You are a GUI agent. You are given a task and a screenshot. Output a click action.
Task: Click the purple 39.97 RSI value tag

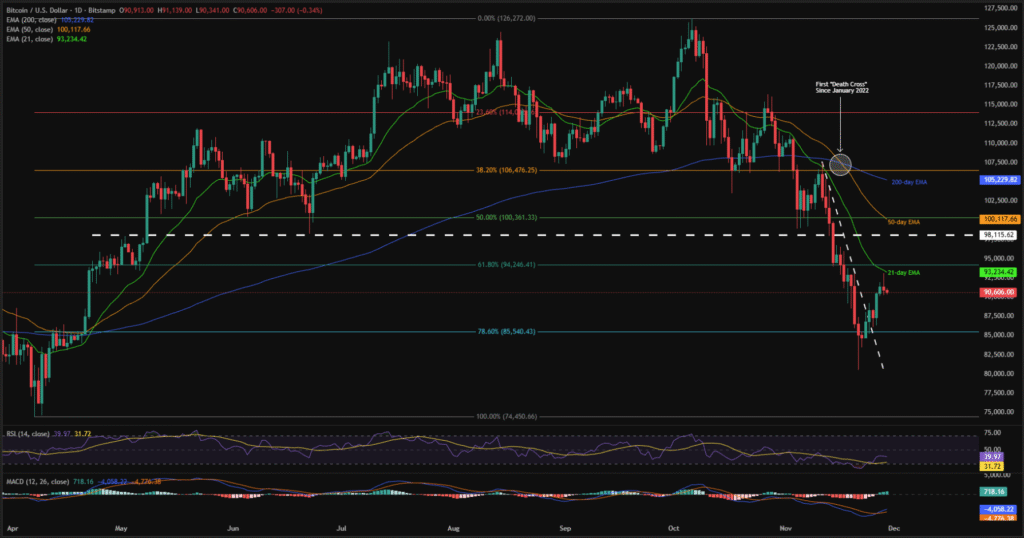993,457
